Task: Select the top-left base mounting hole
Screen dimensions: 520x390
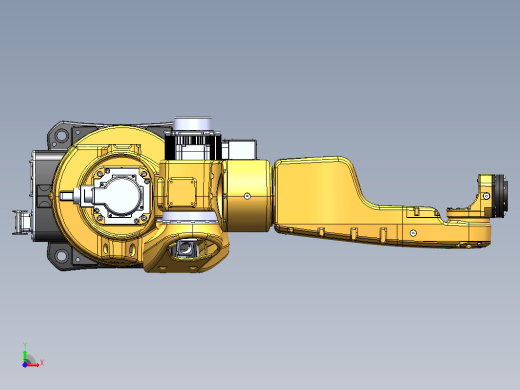Action: [61, 136]
